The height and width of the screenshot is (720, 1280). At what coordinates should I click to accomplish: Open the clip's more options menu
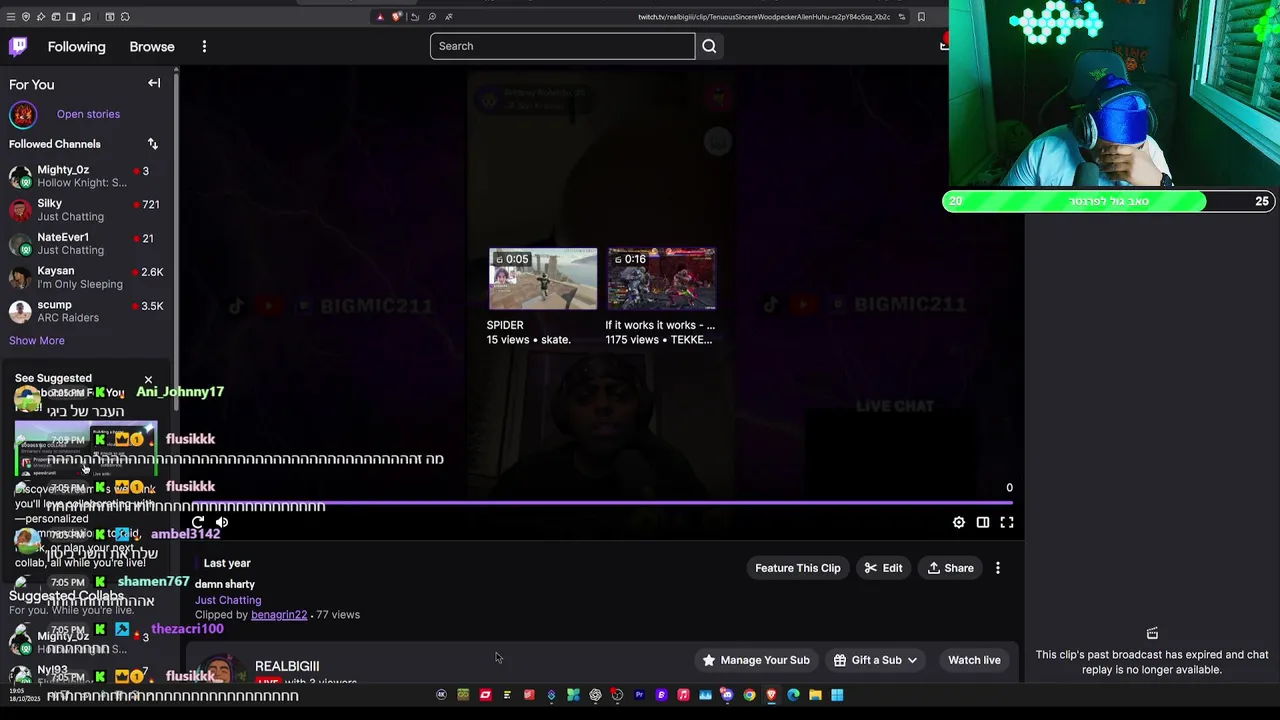(998, 568)
